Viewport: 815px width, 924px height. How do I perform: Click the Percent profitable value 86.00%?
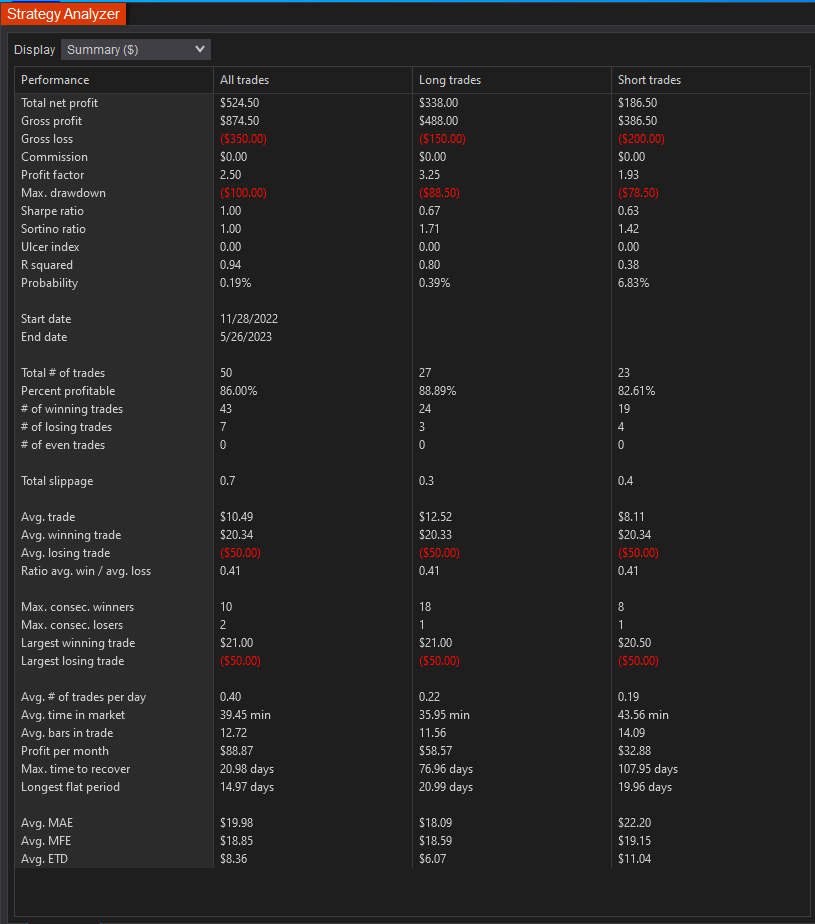coord(240,390)
